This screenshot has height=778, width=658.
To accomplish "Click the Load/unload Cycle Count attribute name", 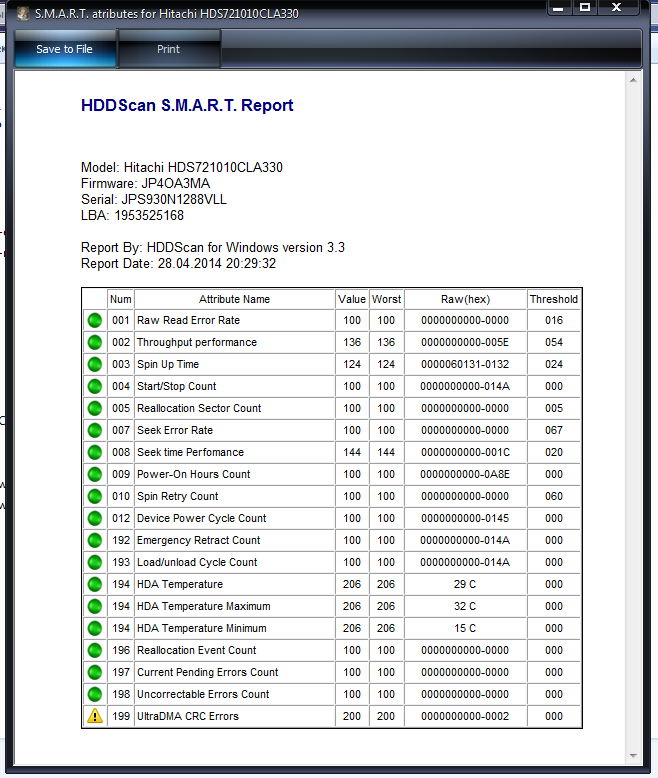I will [x=197, y=562].
